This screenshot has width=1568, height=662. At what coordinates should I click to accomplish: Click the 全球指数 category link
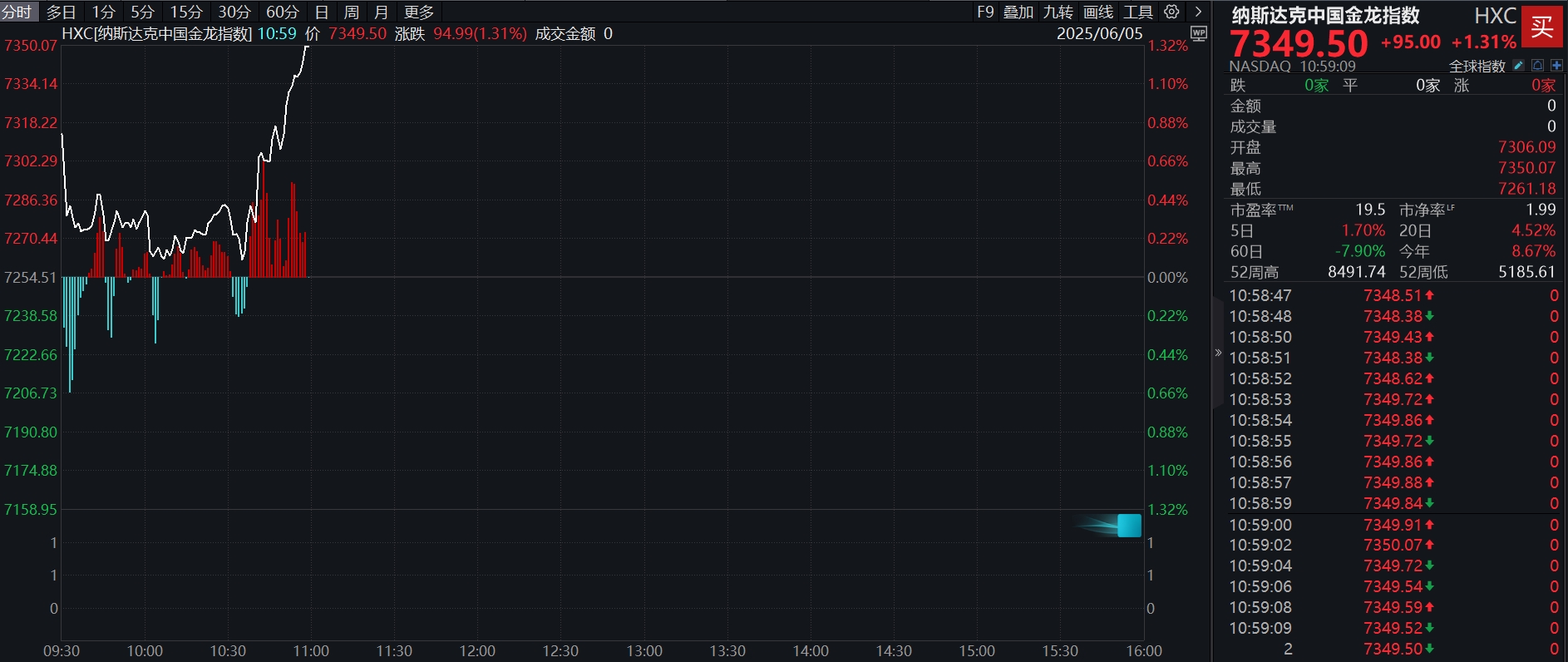pos(1477,66)
